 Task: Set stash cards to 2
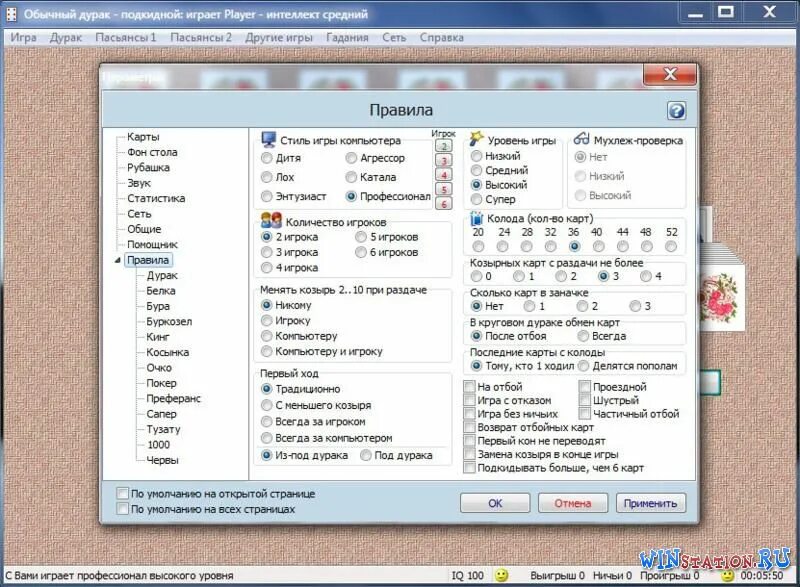click(588, 306)
